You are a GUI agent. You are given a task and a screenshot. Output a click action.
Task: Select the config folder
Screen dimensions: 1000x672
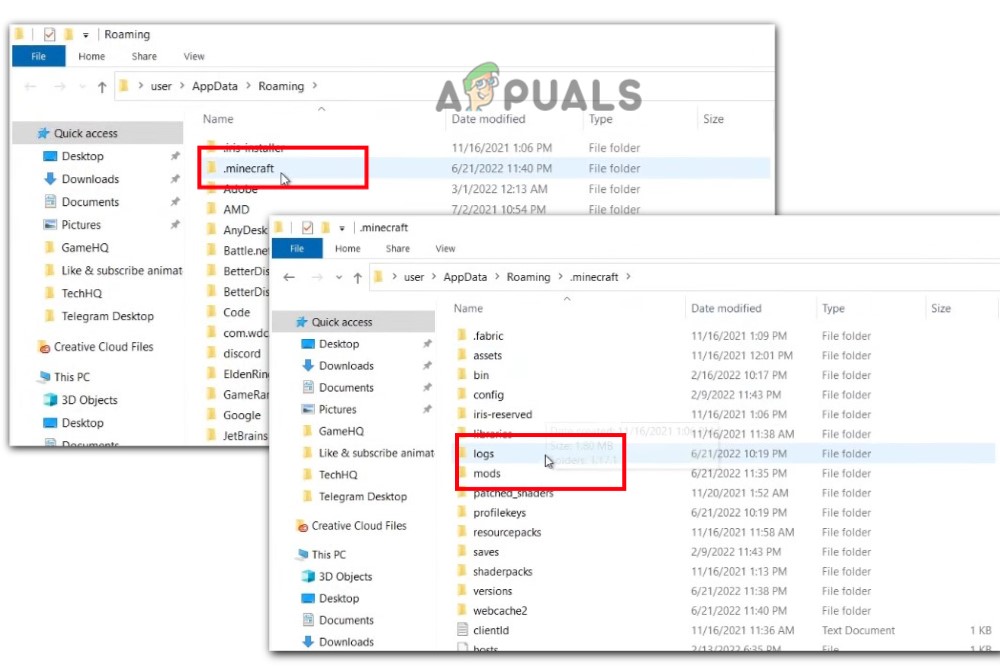coord(488,395)
